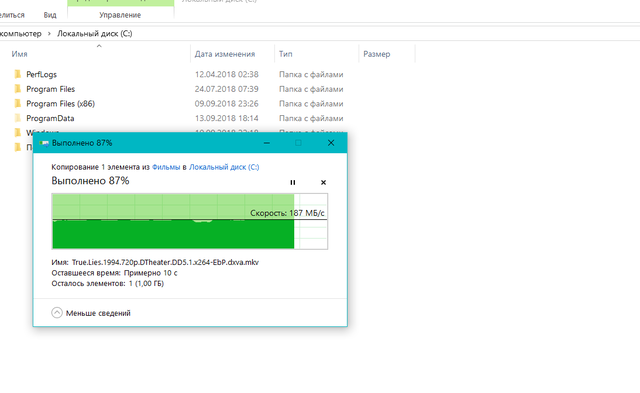Minimize the Выполнено 87% dialog

pyautogui.click(x=267, y=143)
